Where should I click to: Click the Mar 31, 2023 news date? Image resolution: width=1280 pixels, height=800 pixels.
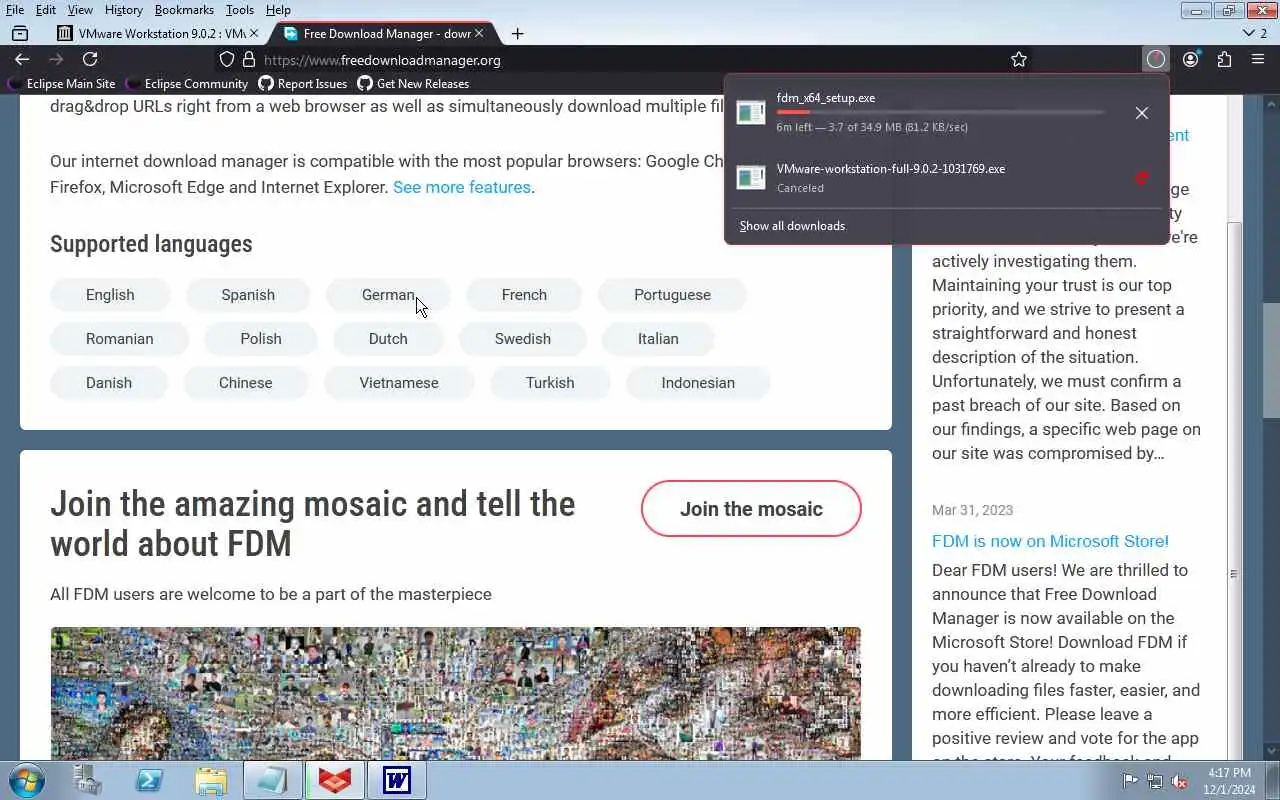tap(972, 510)
